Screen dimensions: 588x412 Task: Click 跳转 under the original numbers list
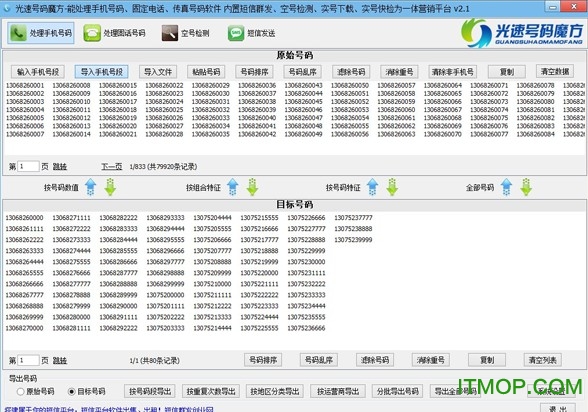(60, 166)
